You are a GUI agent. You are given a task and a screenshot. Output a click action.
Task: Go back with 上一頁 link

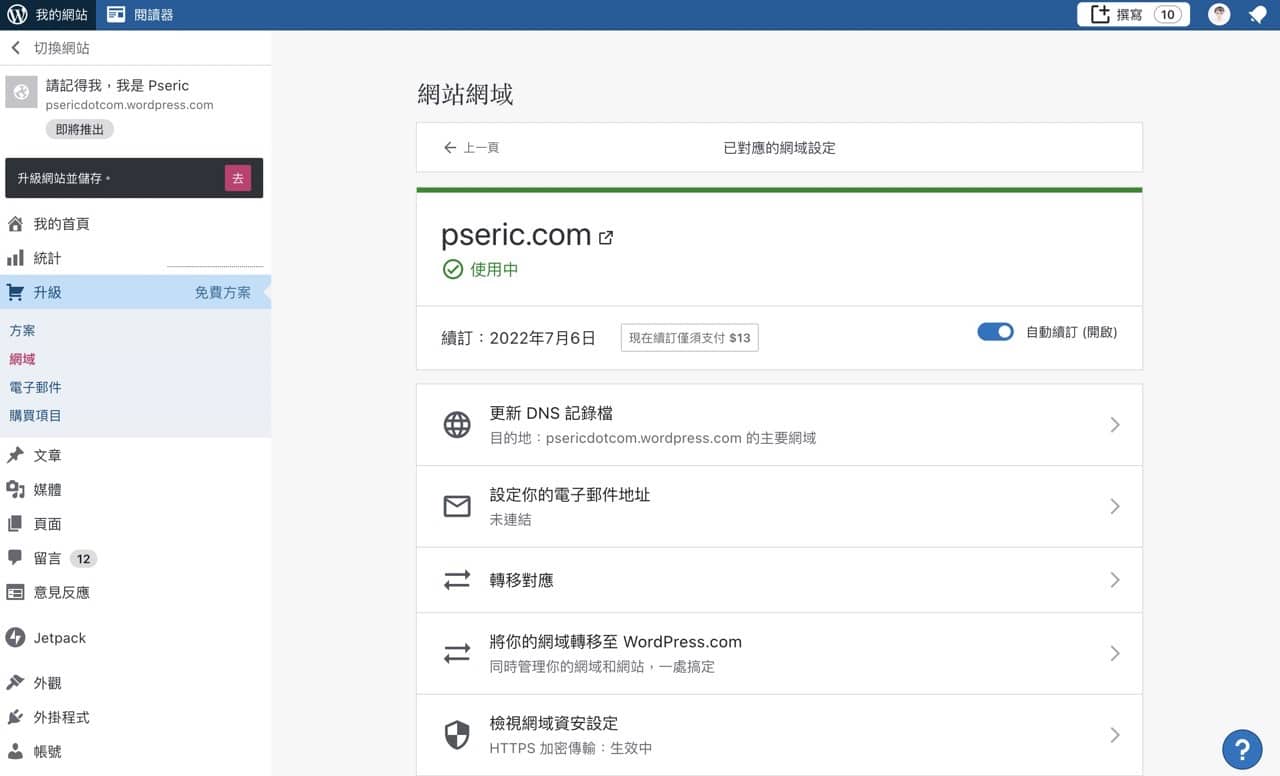tap(471, 148)
